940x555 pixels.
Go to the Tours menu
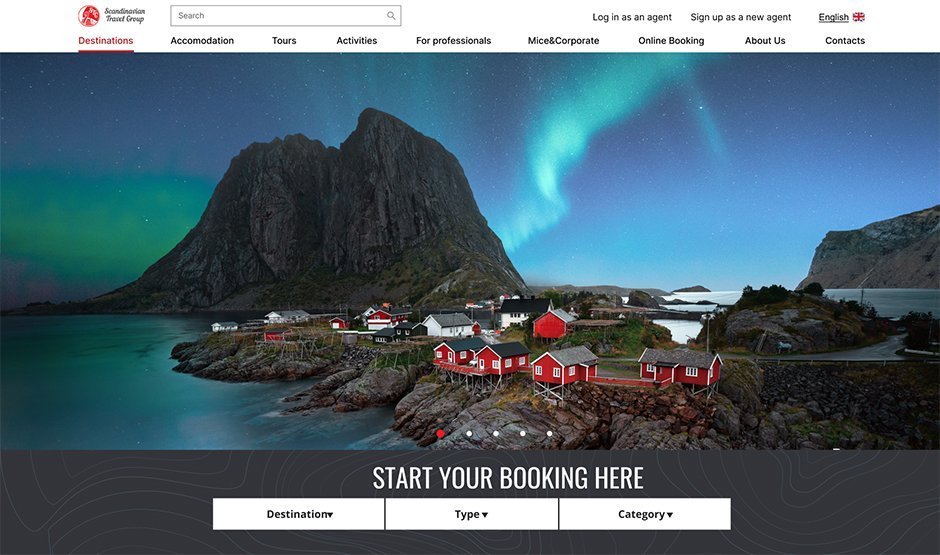click(x=284, y=41)
